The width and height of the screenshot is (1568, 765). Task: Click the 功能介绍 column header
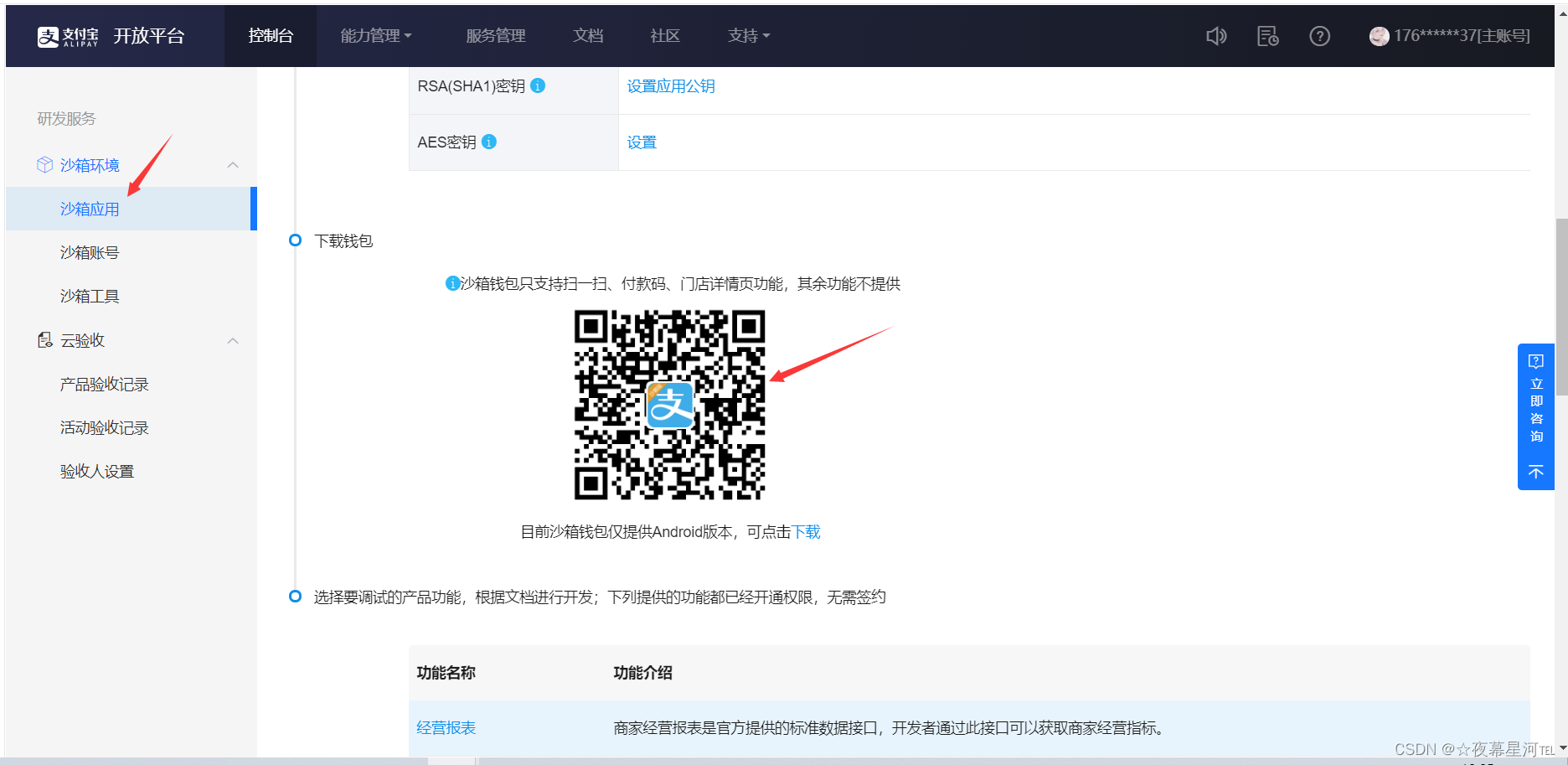tap(642, 673)
